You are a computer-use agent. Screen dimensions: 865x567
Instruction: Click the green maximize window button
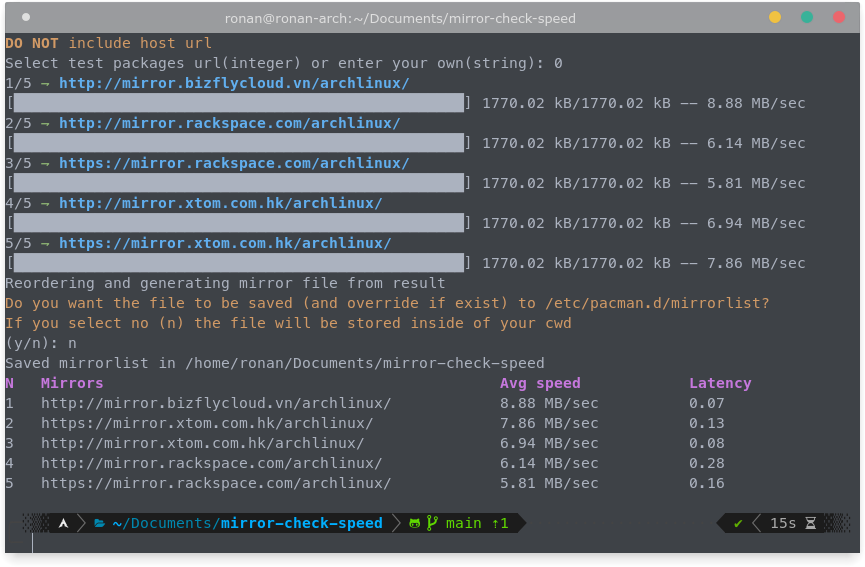[x=807, y=18]
